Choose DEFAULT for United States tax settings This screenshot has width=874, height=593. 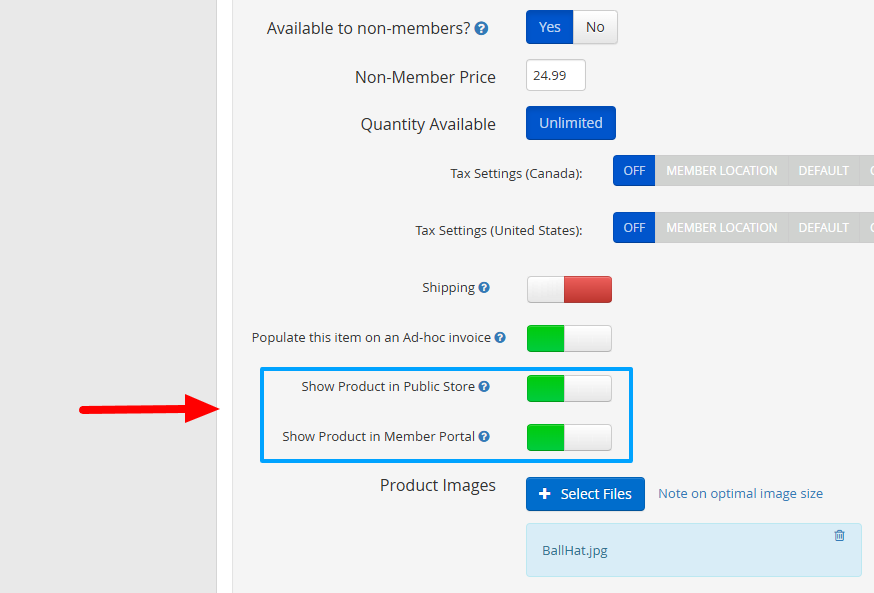[x=823, y=228]
